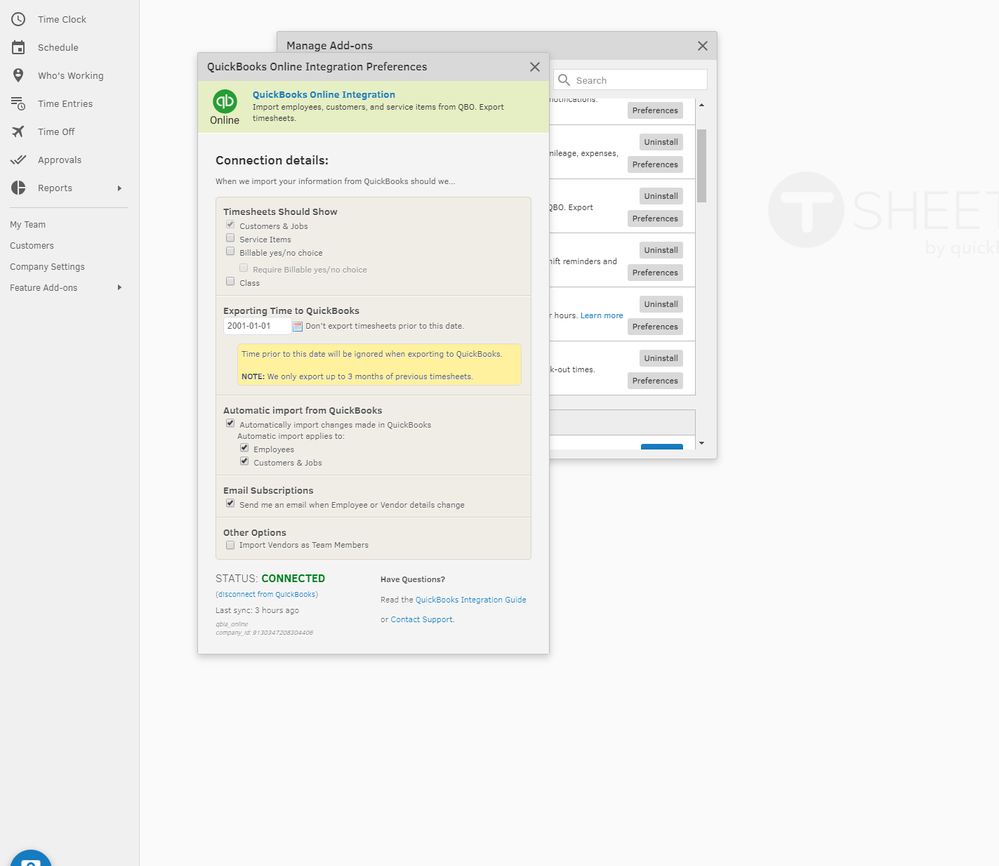This screenshot has width=999, height=866.
Task: Go to Who's Working
Action: (x=70, y=76)
